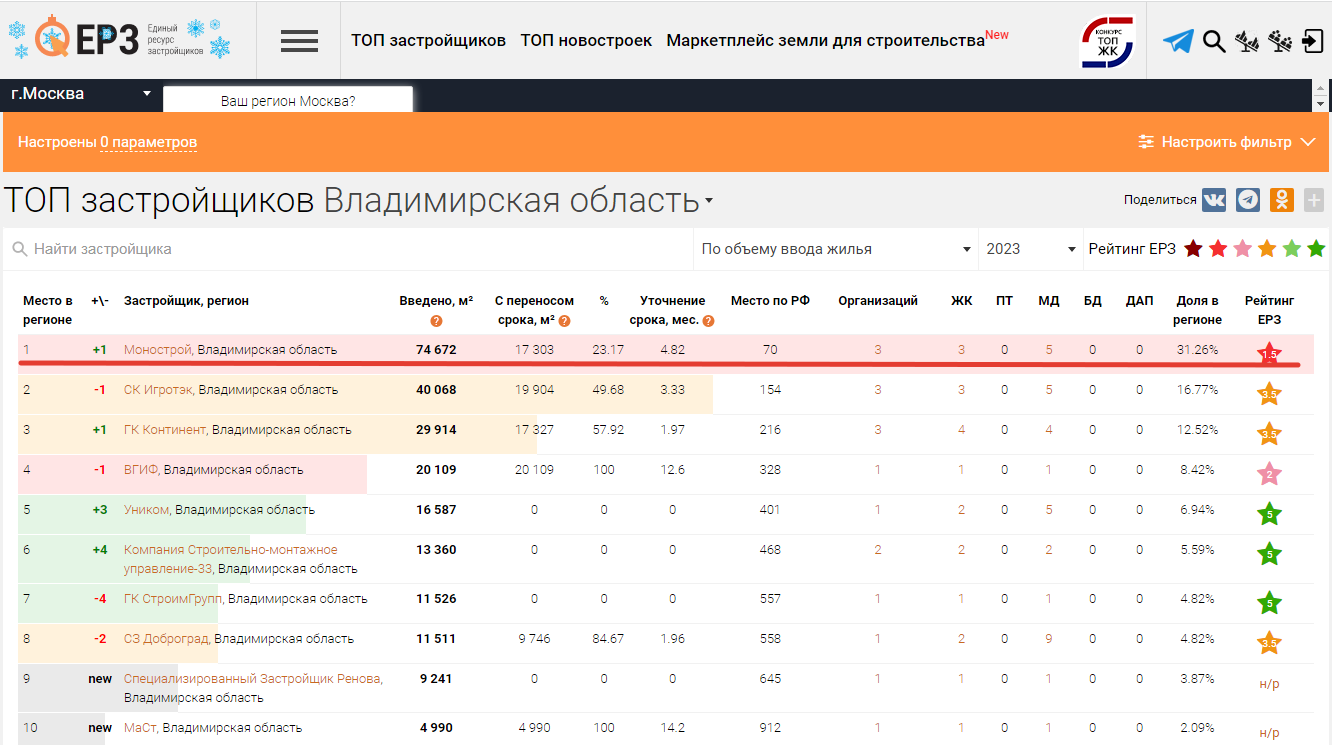Image resolution: width=1332 pixels, height=745 pixels.
Task: Open ГК Континент developer link
Action: coord(165,430)
